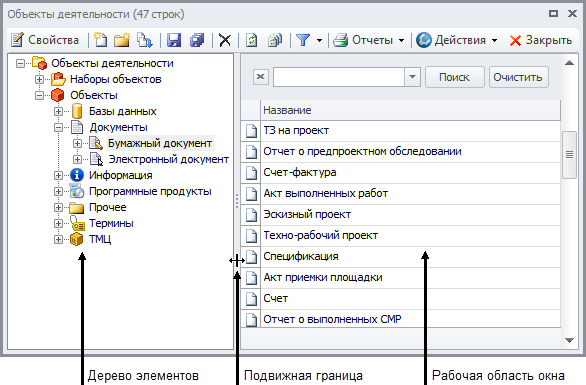
Task: Click the Очистить clear button
Action: (518, 77)
